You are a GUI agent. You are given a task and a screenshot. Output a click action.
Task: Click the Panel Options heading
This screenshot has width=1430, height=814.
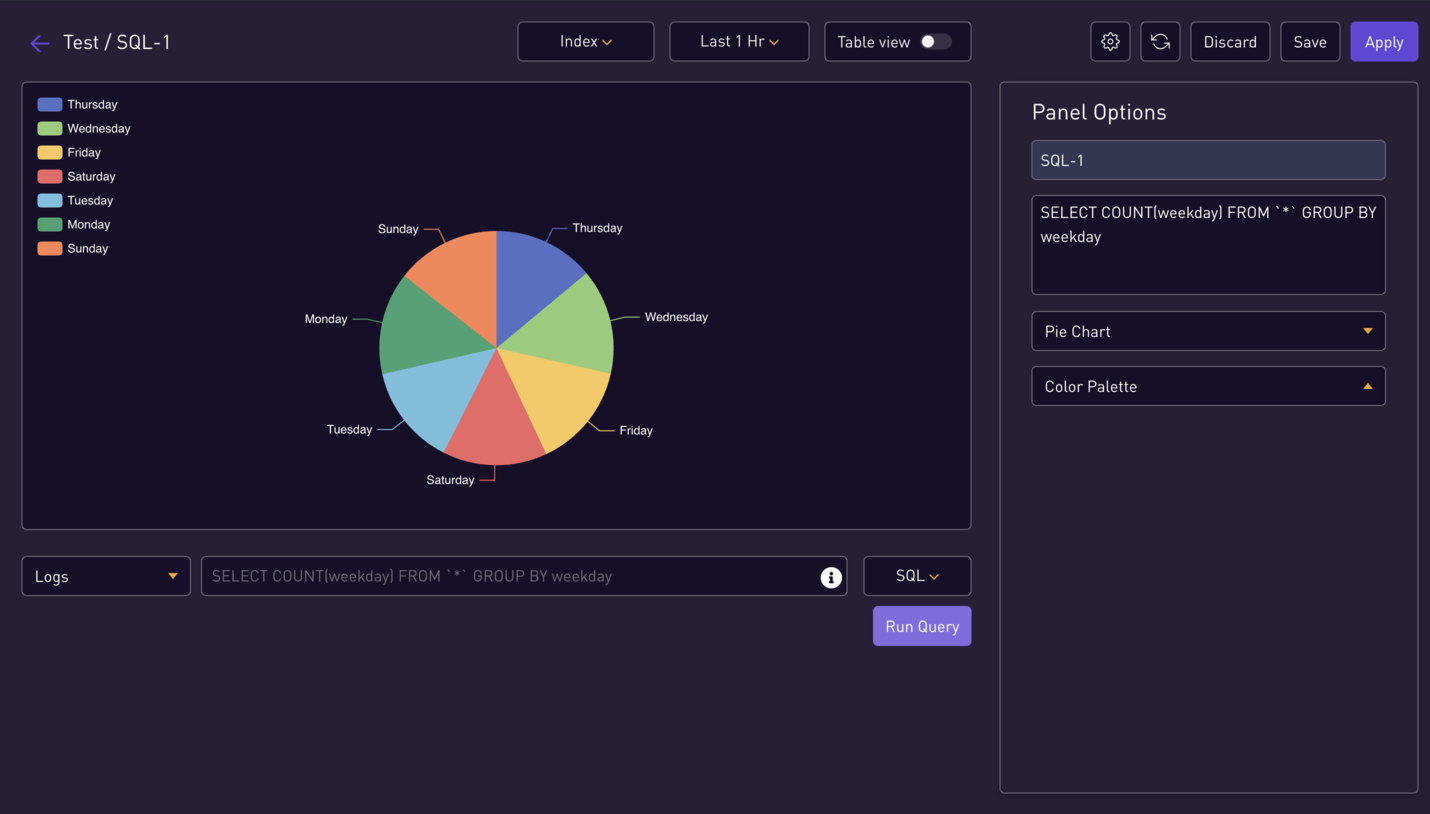pos(1099,112)
